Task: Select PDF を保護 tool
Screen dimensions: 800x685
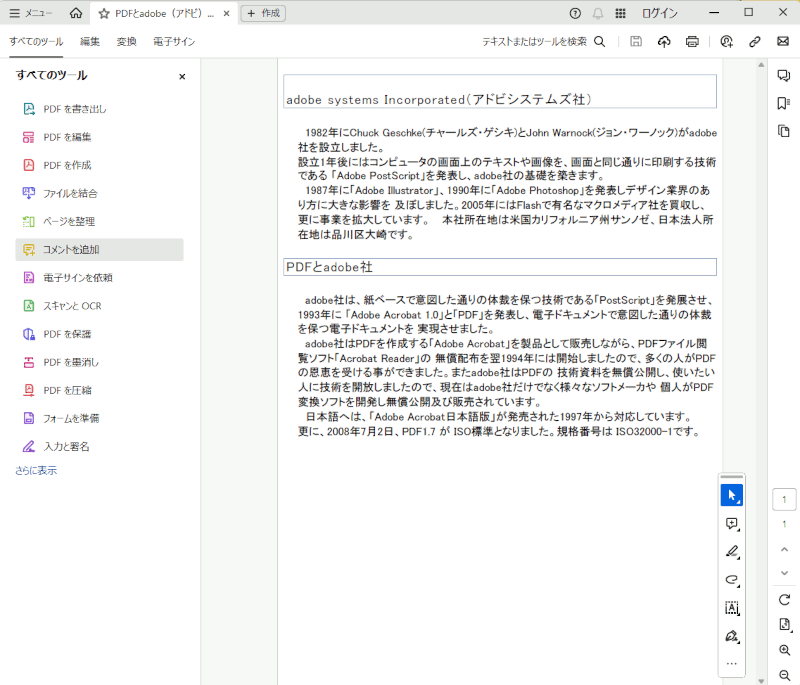Action: point(99,334)
